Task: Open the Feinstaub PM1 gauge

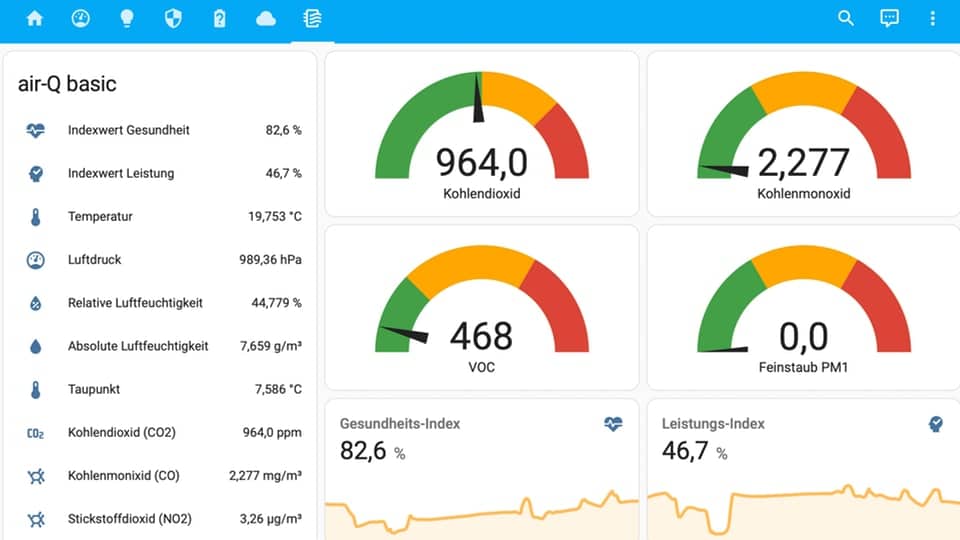Action: coord(803,308)
